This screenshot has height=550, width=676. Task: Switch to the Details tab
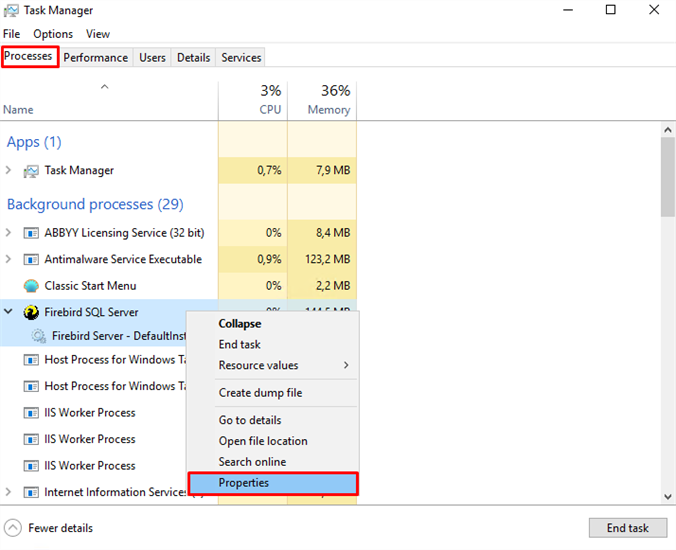(x=194, y=57)
